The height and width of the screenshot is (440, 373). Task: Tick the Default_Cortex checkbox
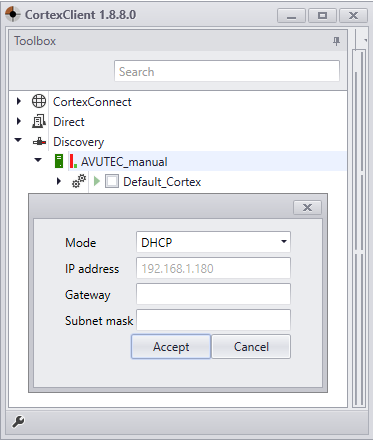click(112, 181)
